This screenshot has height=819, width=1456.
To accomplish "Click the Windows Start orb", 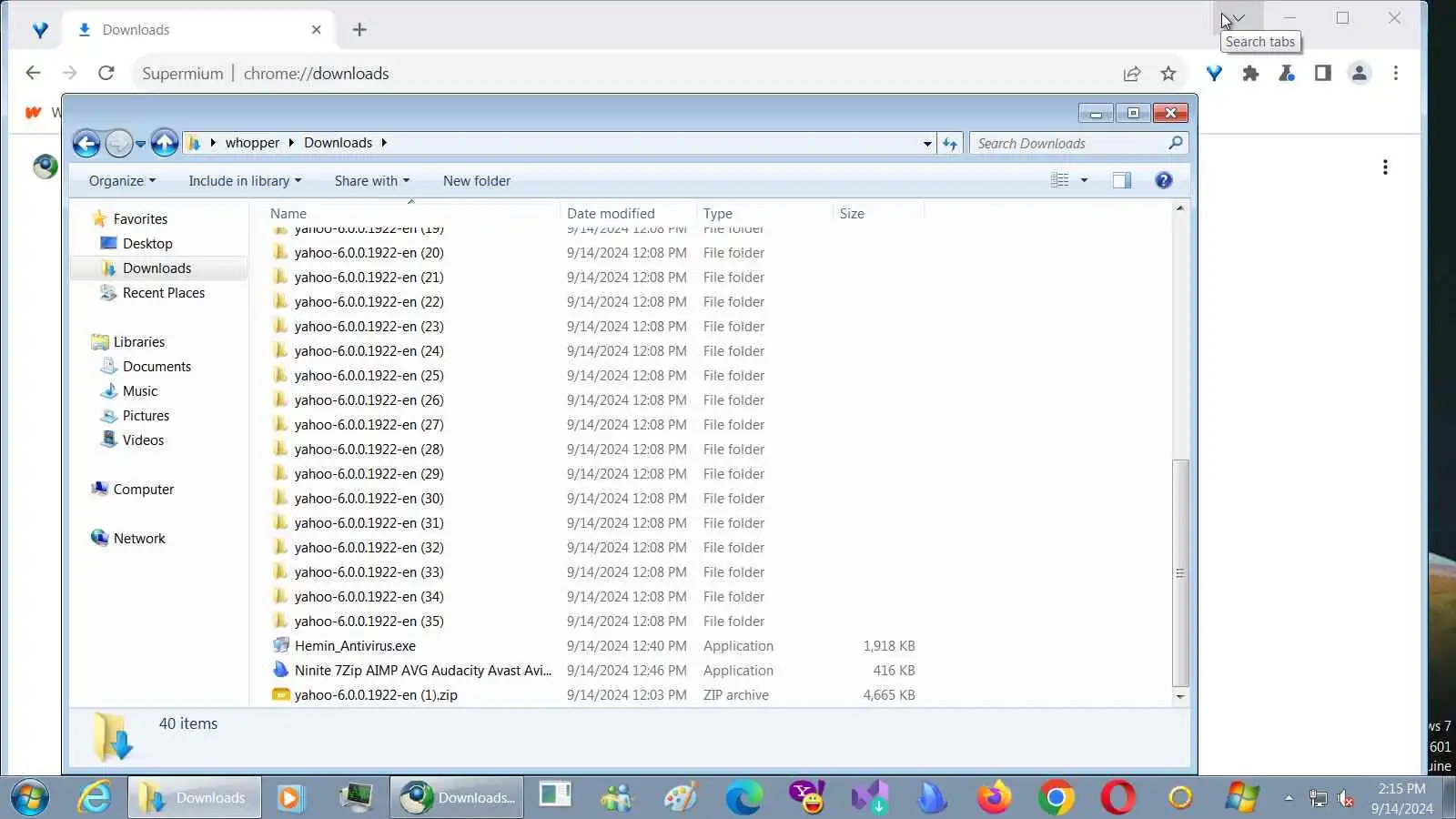I will coord(30,798).
